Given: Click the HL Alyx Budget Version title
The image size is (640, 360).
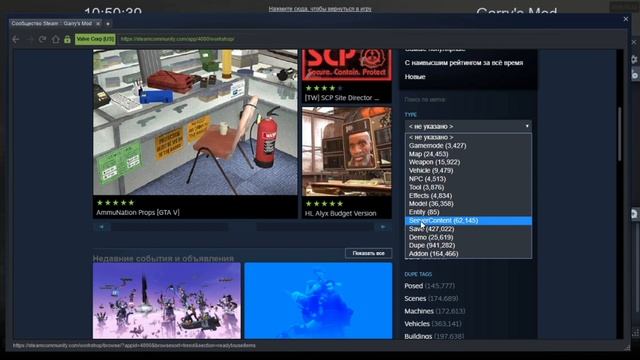Looking at the screenshot, I should (x=340, y=213).
